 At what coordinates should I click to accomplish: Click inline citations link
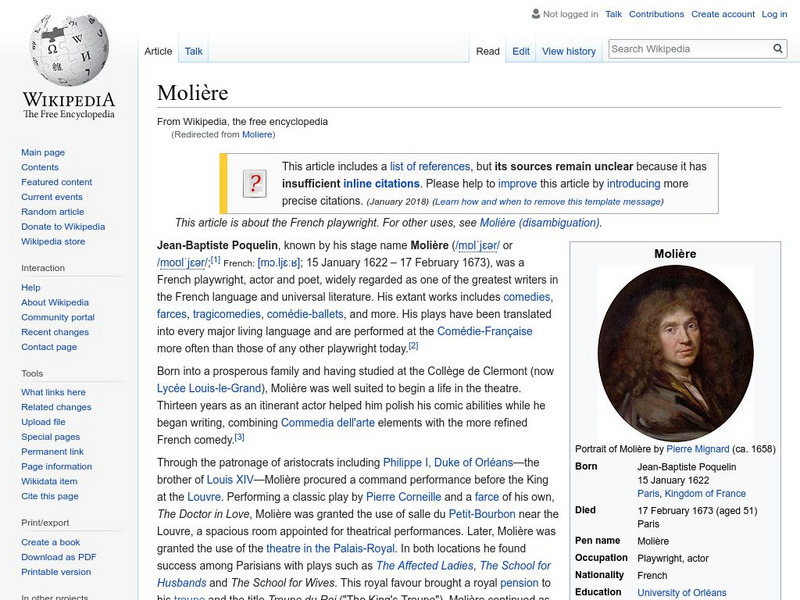381,184
